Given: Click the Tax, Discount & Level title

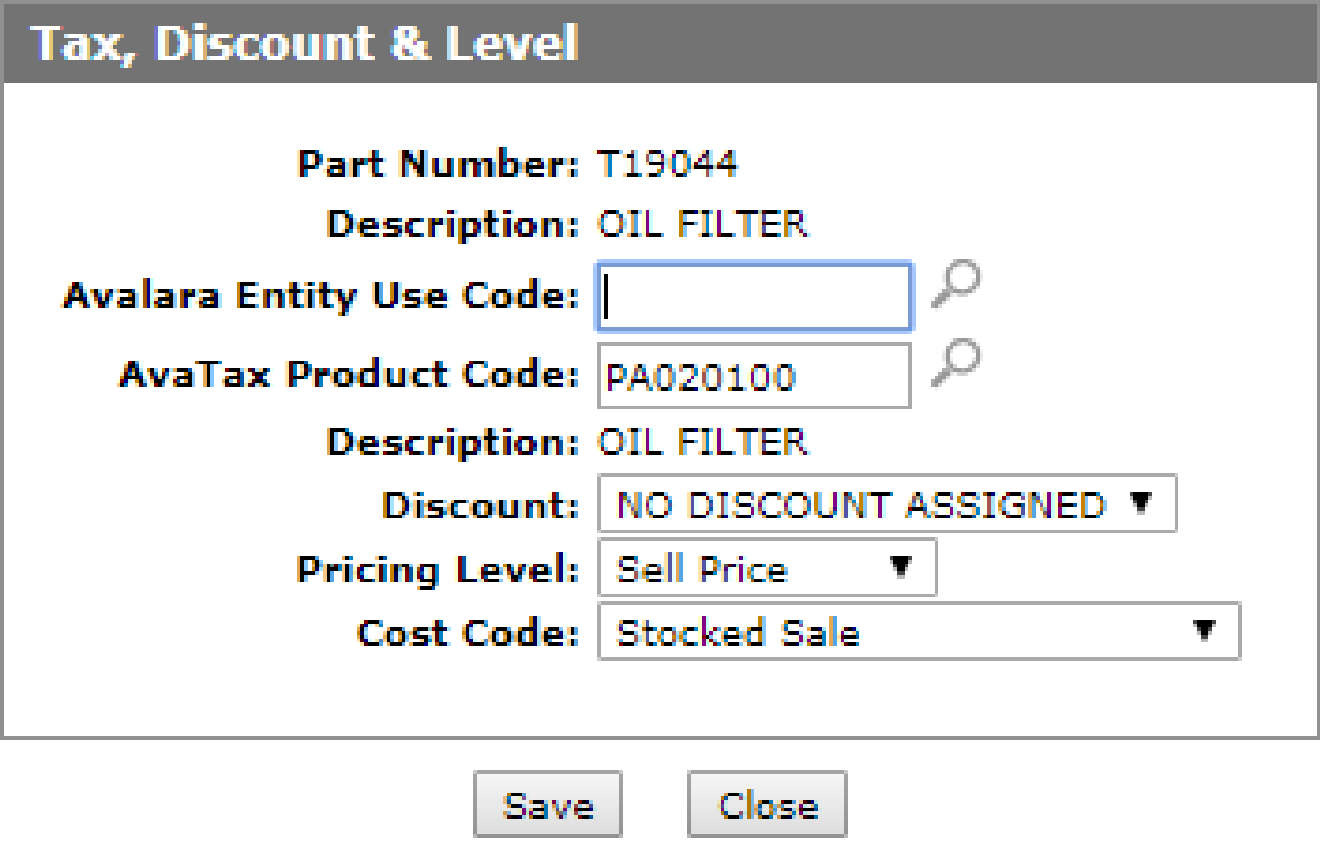Looking at the screenshot, I should [305, 44].
